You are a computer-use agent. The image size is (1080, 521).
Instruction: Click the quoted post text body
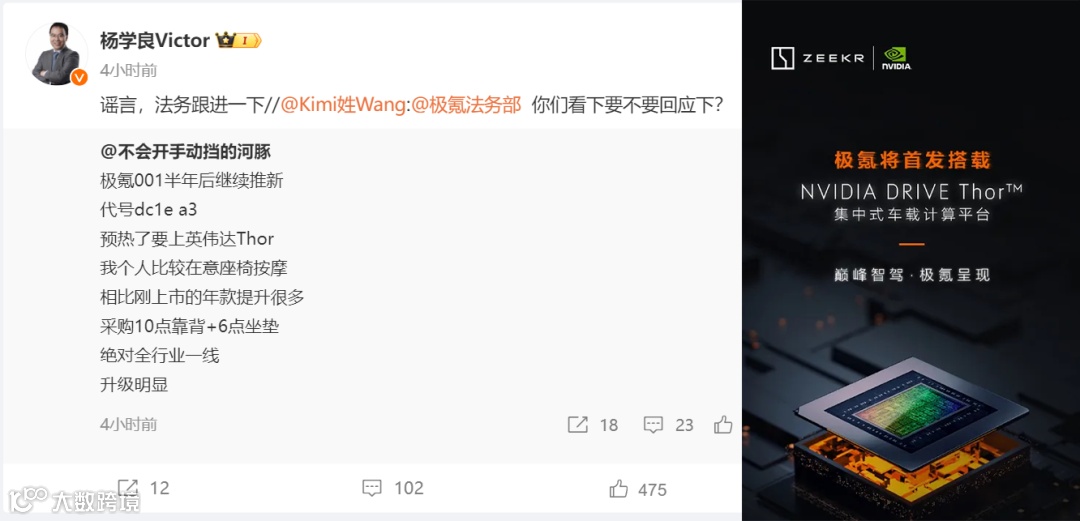(x=202, y=283)
